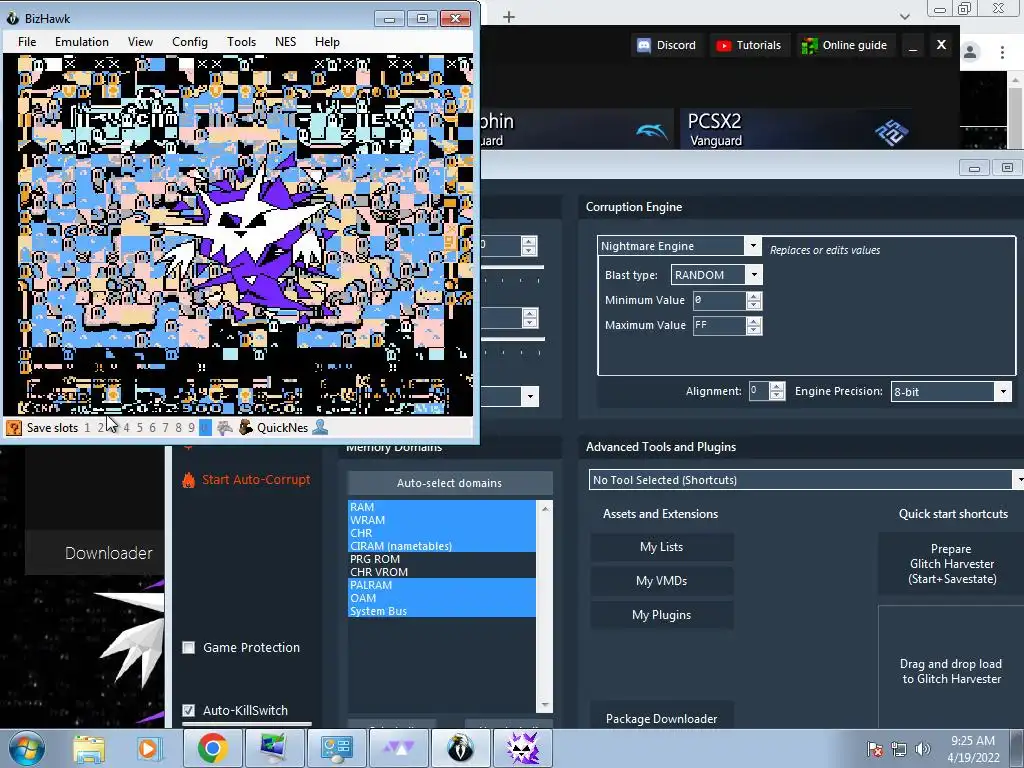Open the Engine Precision 8-bit dropdown
Screen dimensions: 1024x768
[1004, 392]
